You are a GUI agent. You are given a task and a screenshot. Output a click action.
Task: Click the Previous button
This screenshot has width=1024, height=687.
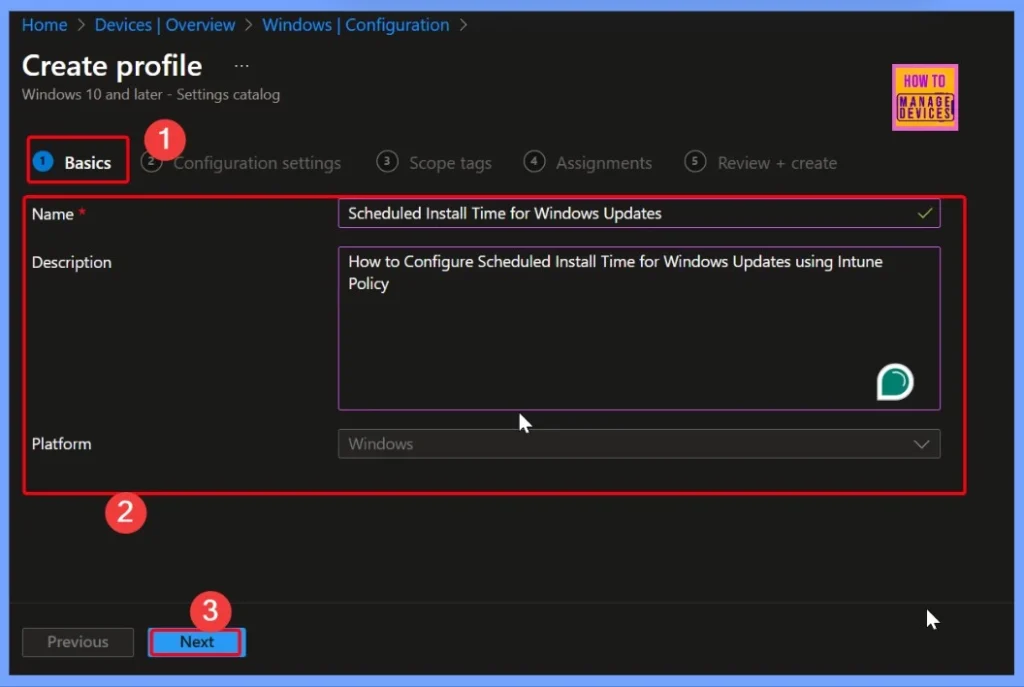click(x=78, y=642)
